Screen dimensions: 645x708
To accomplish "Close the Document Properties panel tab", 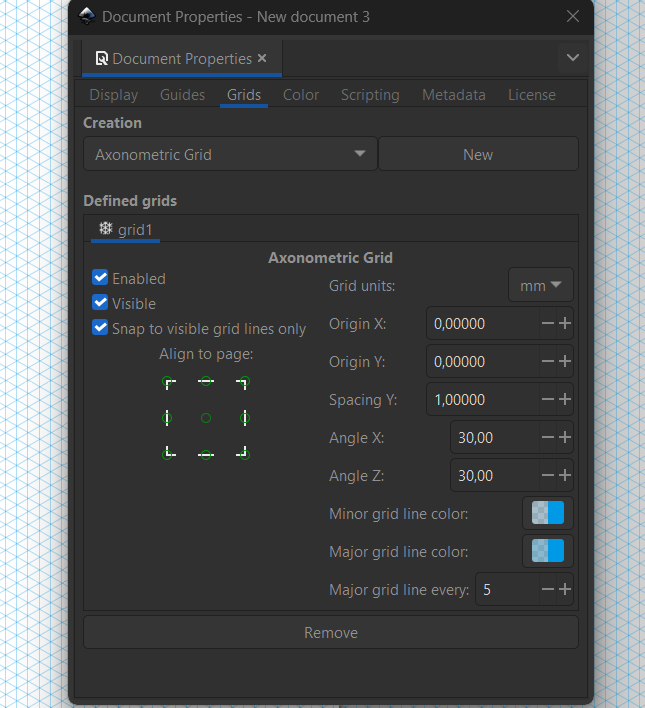I will pyautogui.click(x=262, y=58).
